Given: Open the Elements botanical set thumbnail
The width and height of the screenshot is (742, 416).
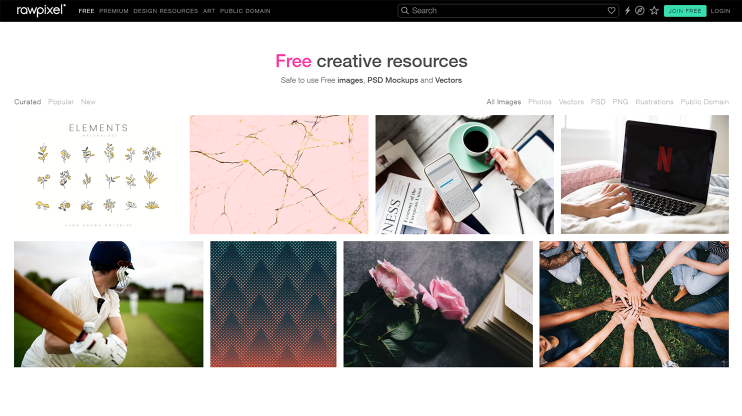Looking at the screenshot, I should (x=98, y=174).
